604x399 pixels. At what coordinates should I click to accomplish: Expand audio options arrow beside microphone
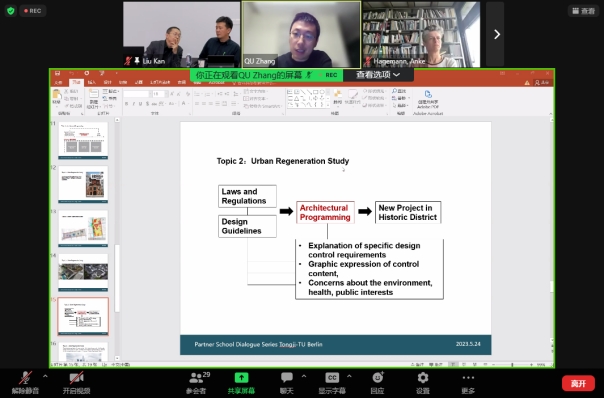pyautogui.click(x=45, y=376)
